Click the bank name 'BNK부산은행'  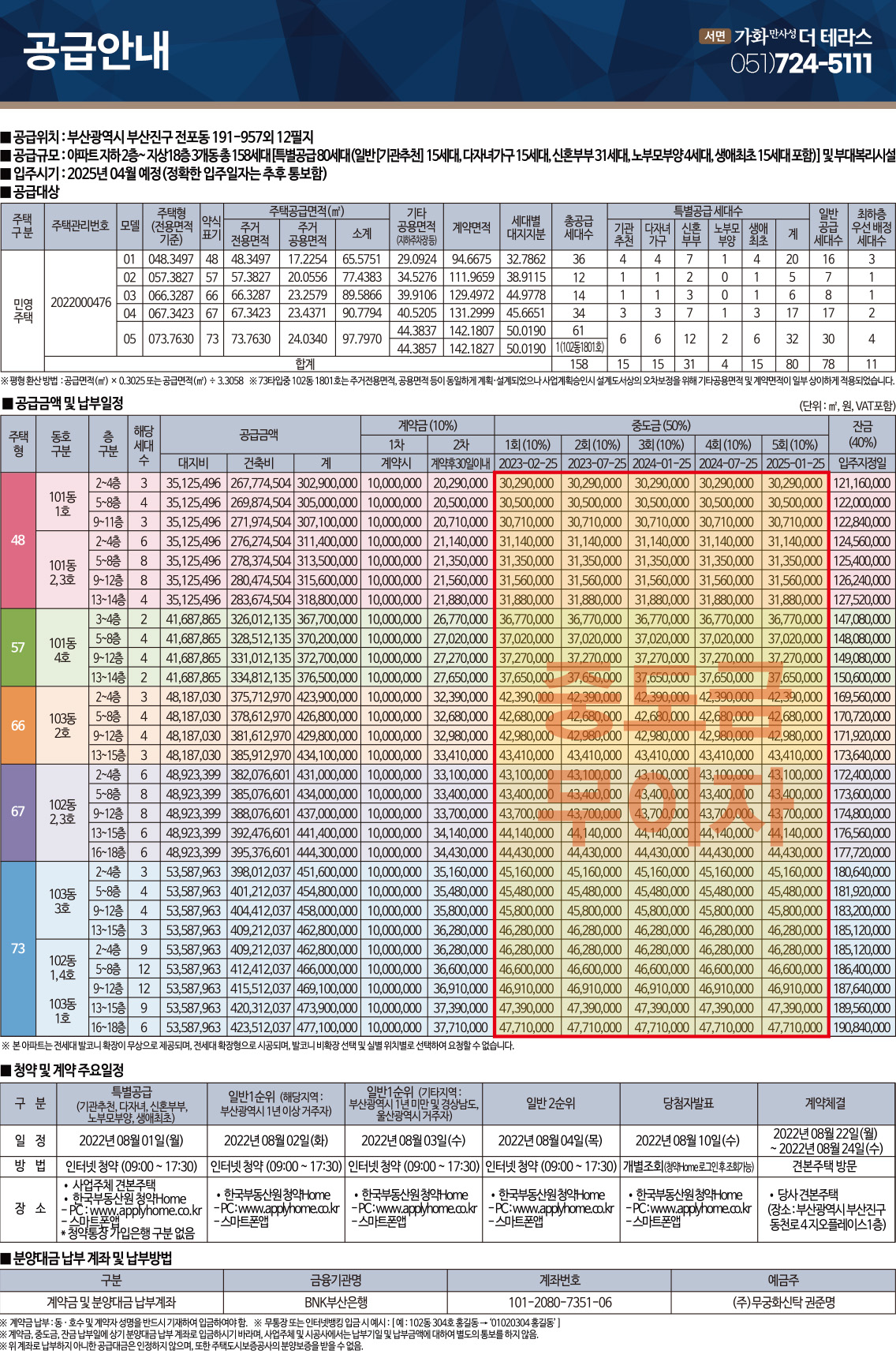point(336,1302)
